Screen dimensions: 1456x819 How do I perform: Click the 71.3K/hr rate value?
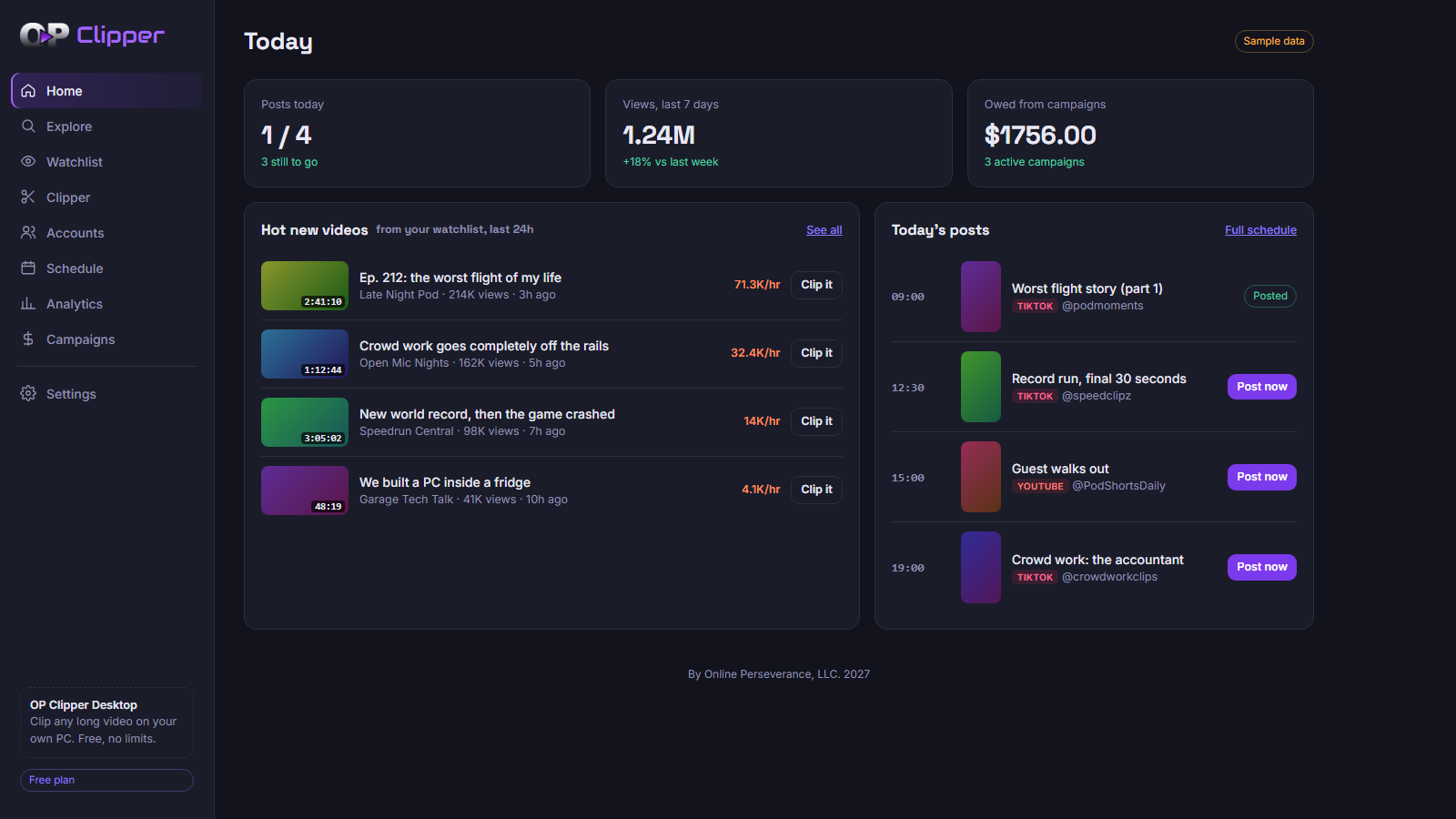click(757, 285)
